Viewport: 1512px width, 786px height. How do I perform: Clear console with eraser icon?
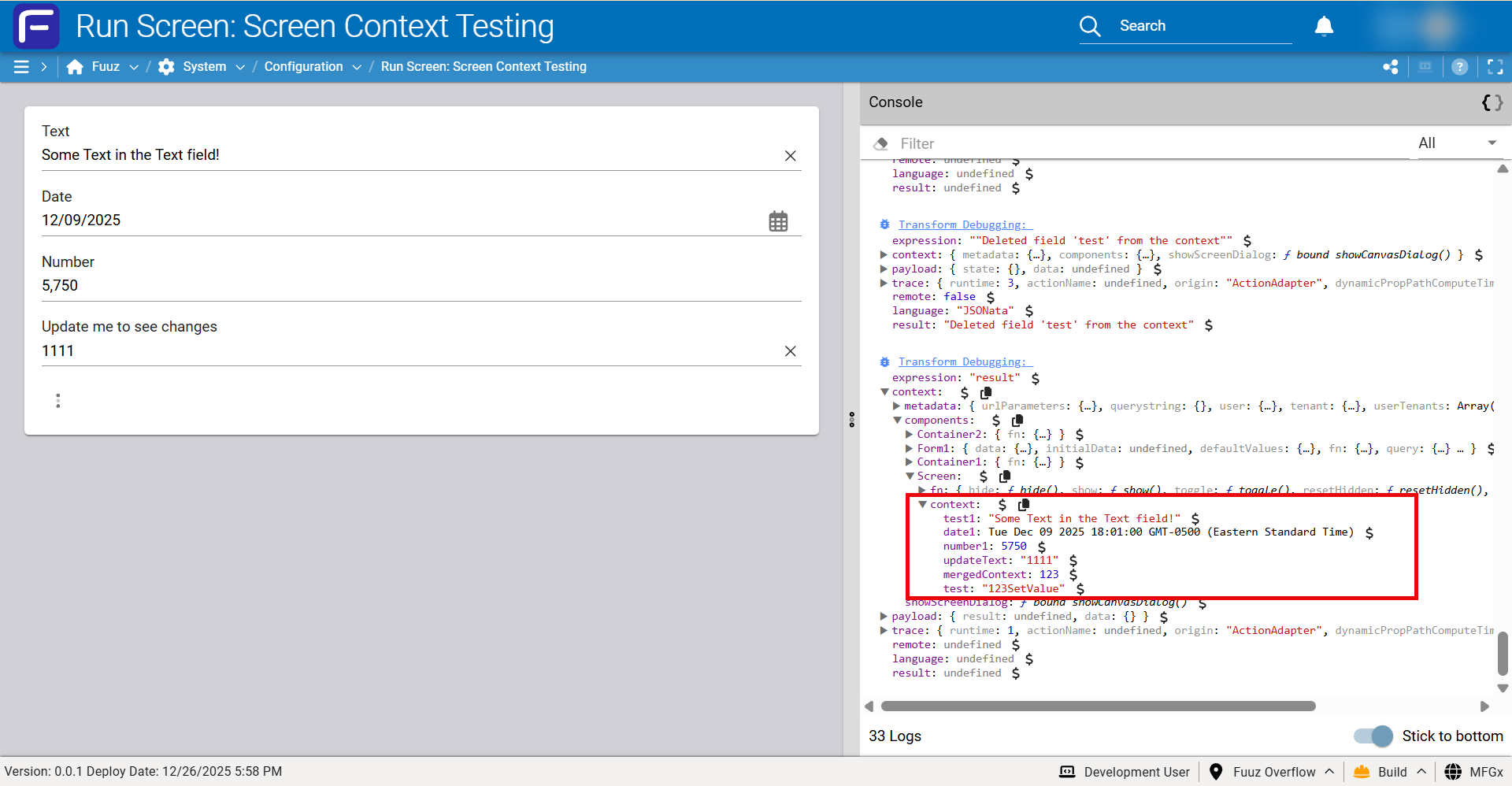click(x=880, y=143)
